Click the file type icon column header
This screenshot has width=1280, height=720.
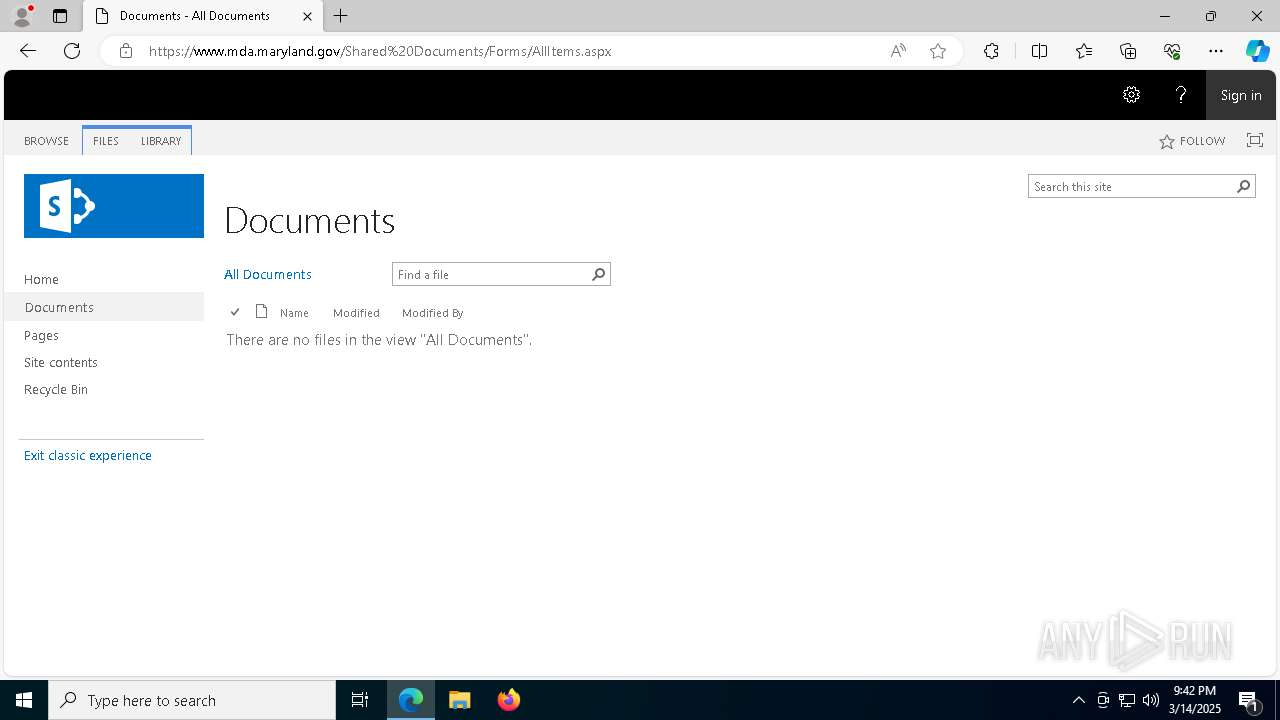[262, 311]
